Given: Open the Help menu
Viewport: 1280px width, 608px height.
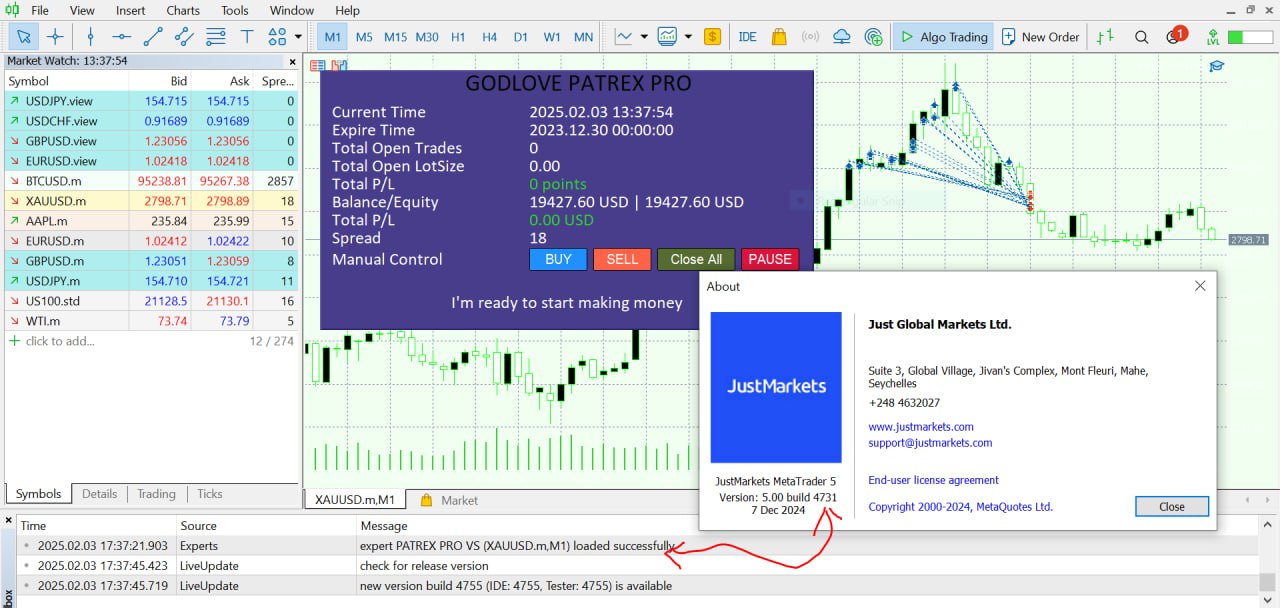Looking at the screenshot, I should coord(347,10).
